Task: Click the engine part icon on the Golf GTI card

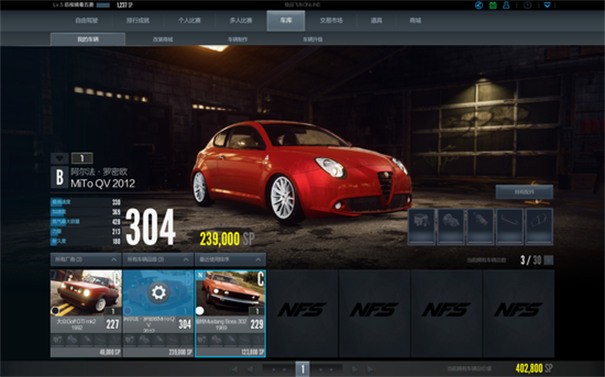Action: (x=58, y=340)
